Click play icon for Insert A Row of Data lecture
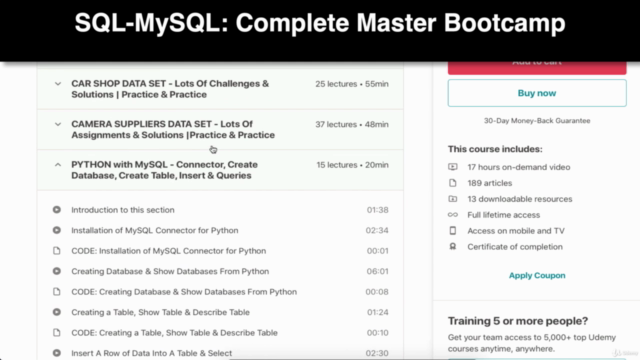 coord(57,353)
